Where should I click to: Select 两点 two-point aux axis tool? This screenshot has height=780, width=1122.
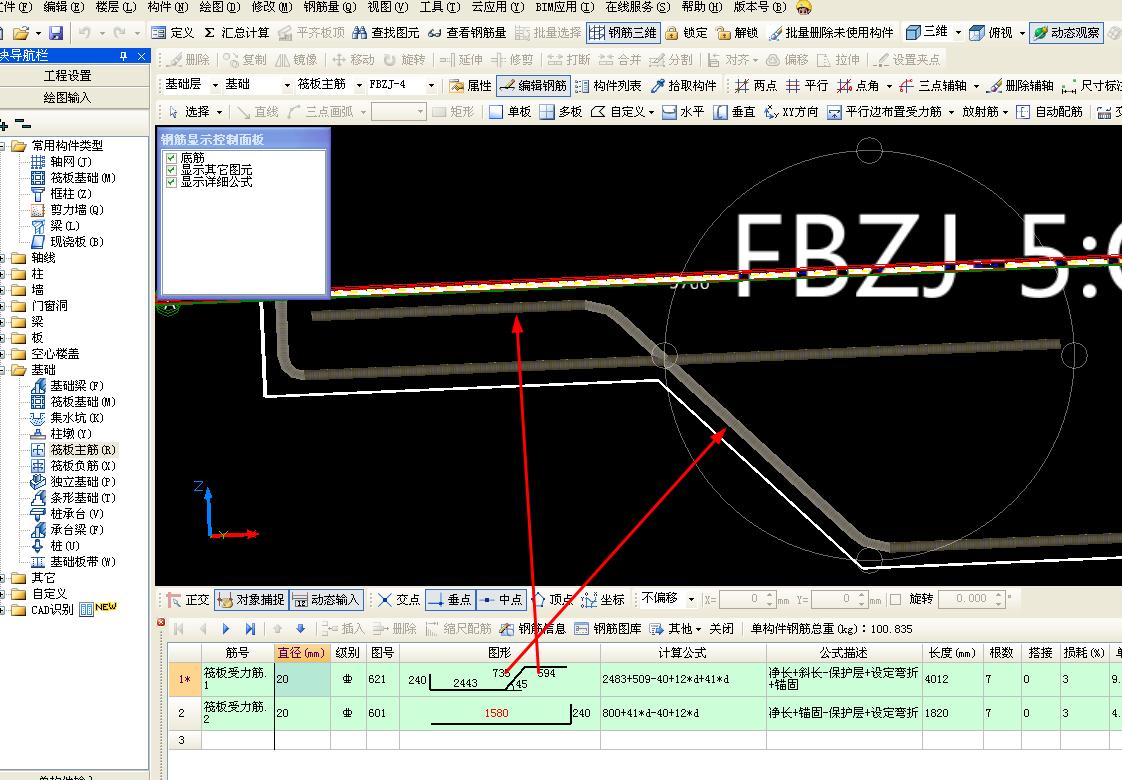(756, 86)
